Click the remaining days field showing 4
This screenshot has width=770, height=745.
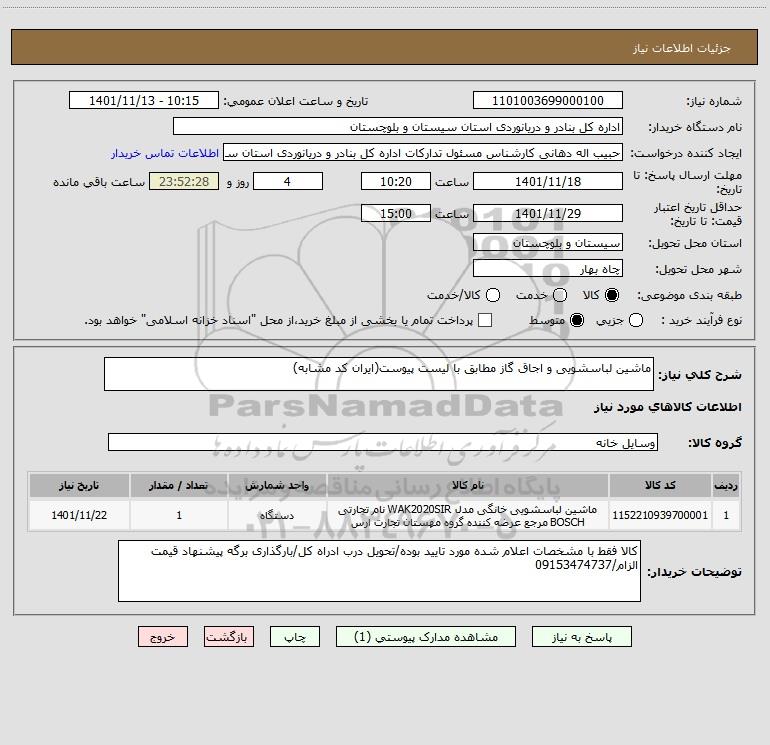(288, 182)
